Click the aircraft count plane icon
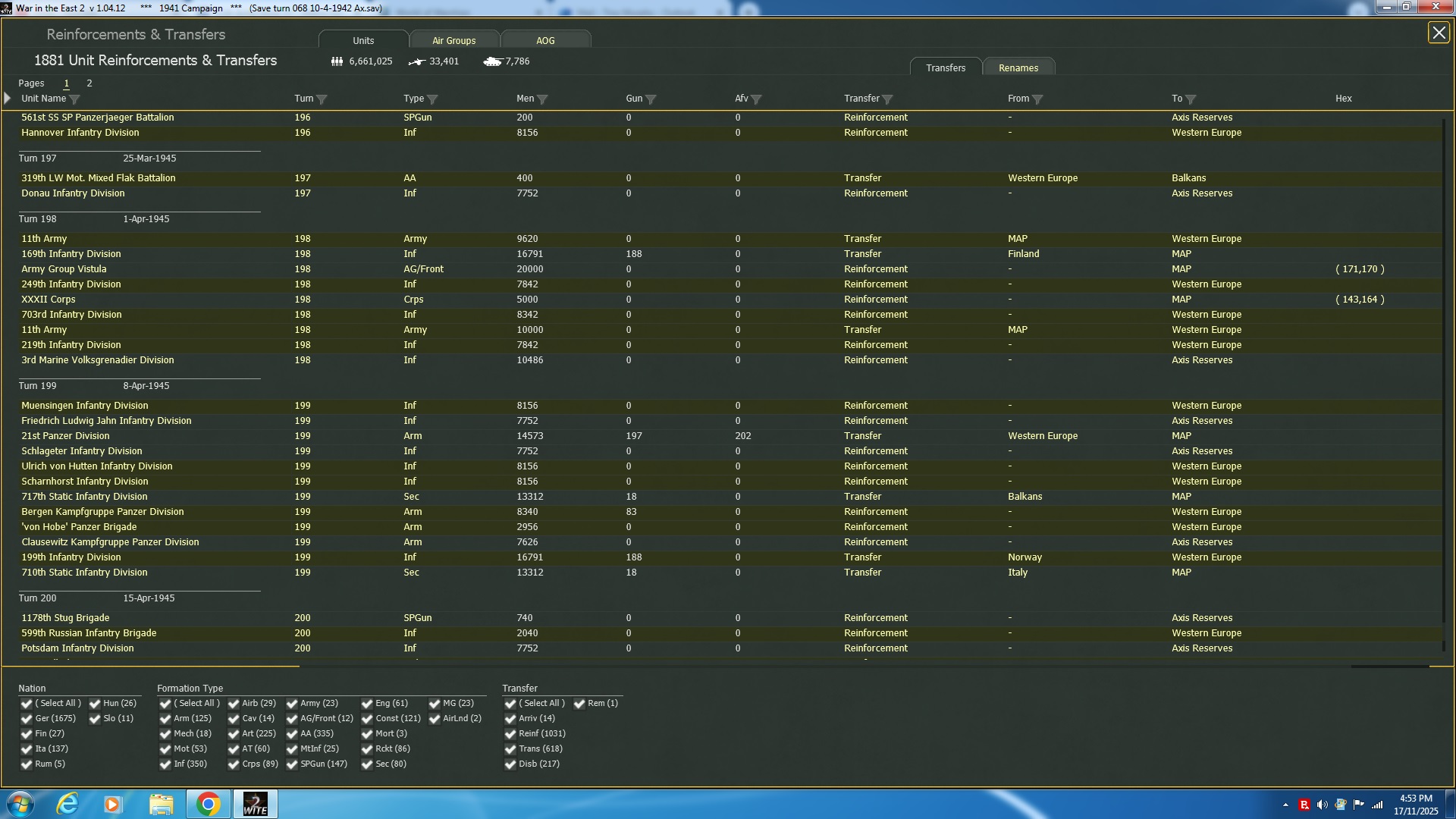This screenshot has height=819, width=1456. (416, 61)
